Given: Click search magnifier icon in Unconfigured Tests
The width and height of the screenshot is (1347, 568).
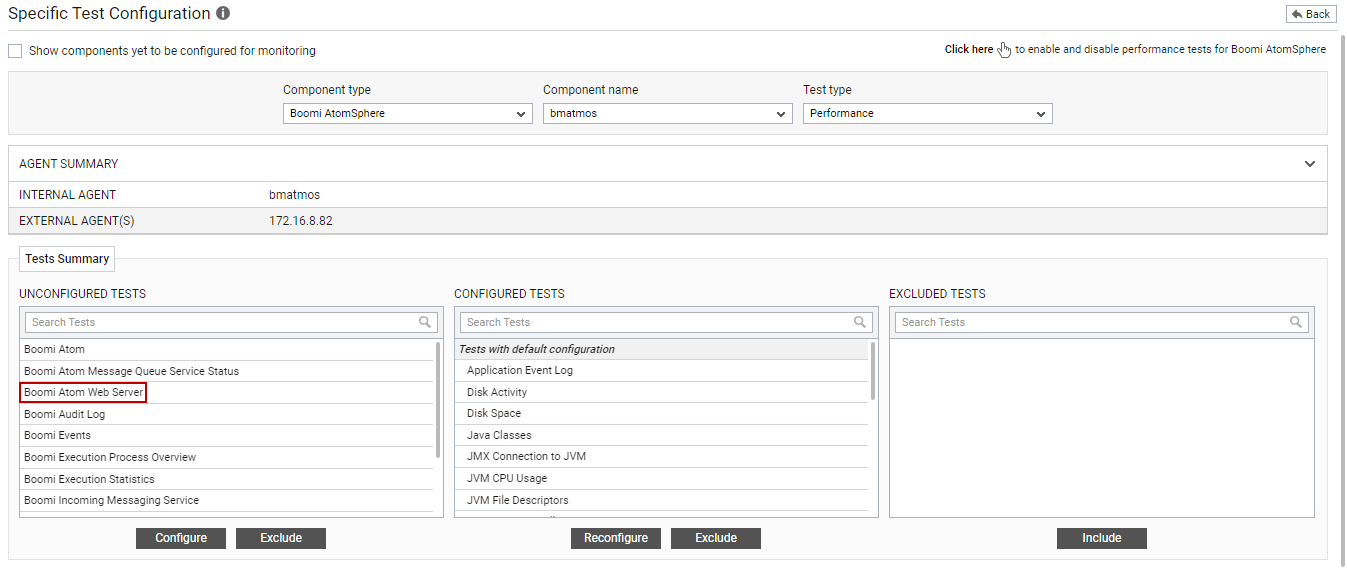Looking at the screenshot, I should (x=426, y=322).
